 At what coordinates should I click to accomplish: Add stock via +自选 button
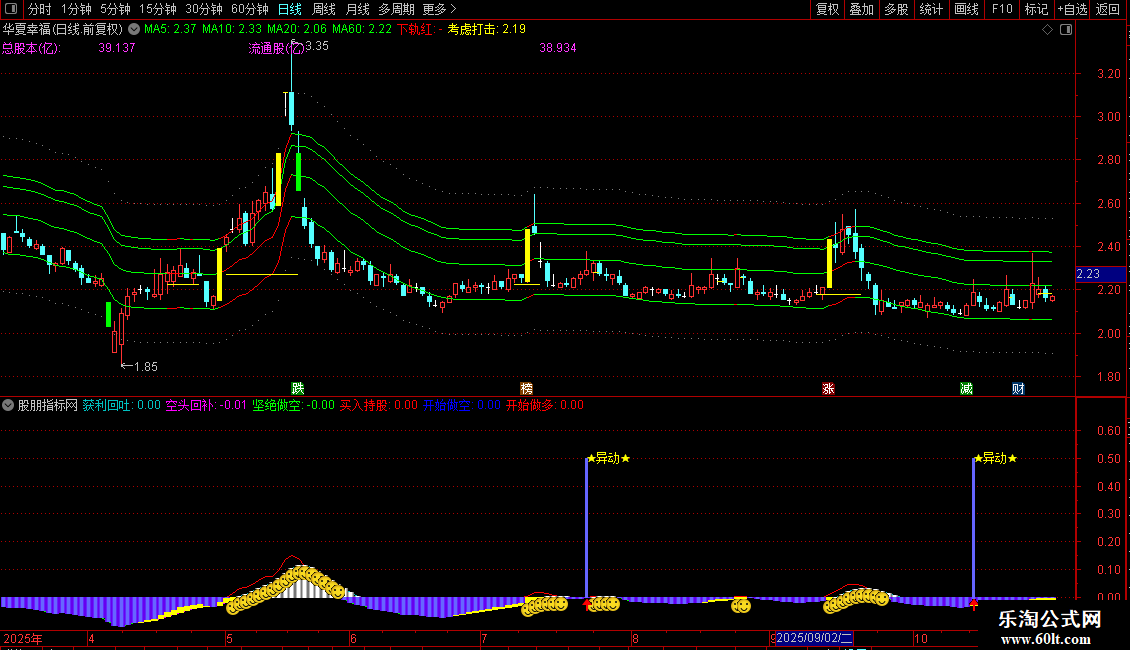(x=1072, y=9)
